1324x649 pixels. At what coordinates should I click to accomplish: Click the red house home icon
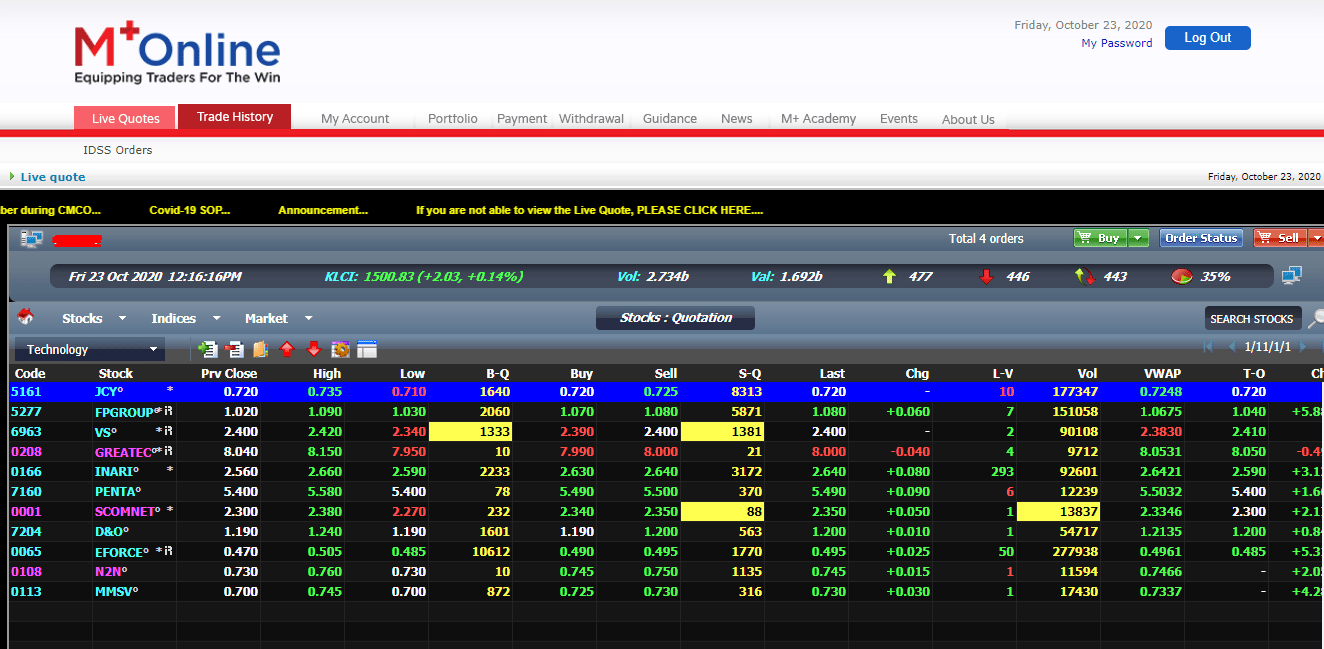click(26, 317)
